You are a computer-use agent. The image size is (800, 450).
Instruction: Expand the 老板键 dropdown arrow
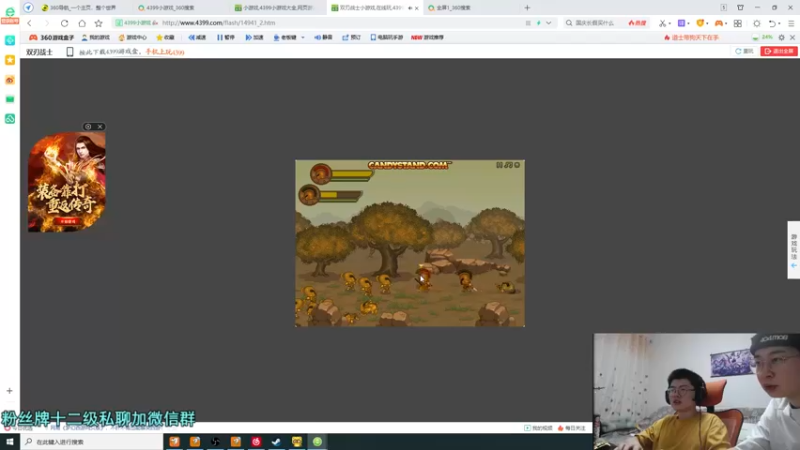pyautogui.click(x=303, y=37)
